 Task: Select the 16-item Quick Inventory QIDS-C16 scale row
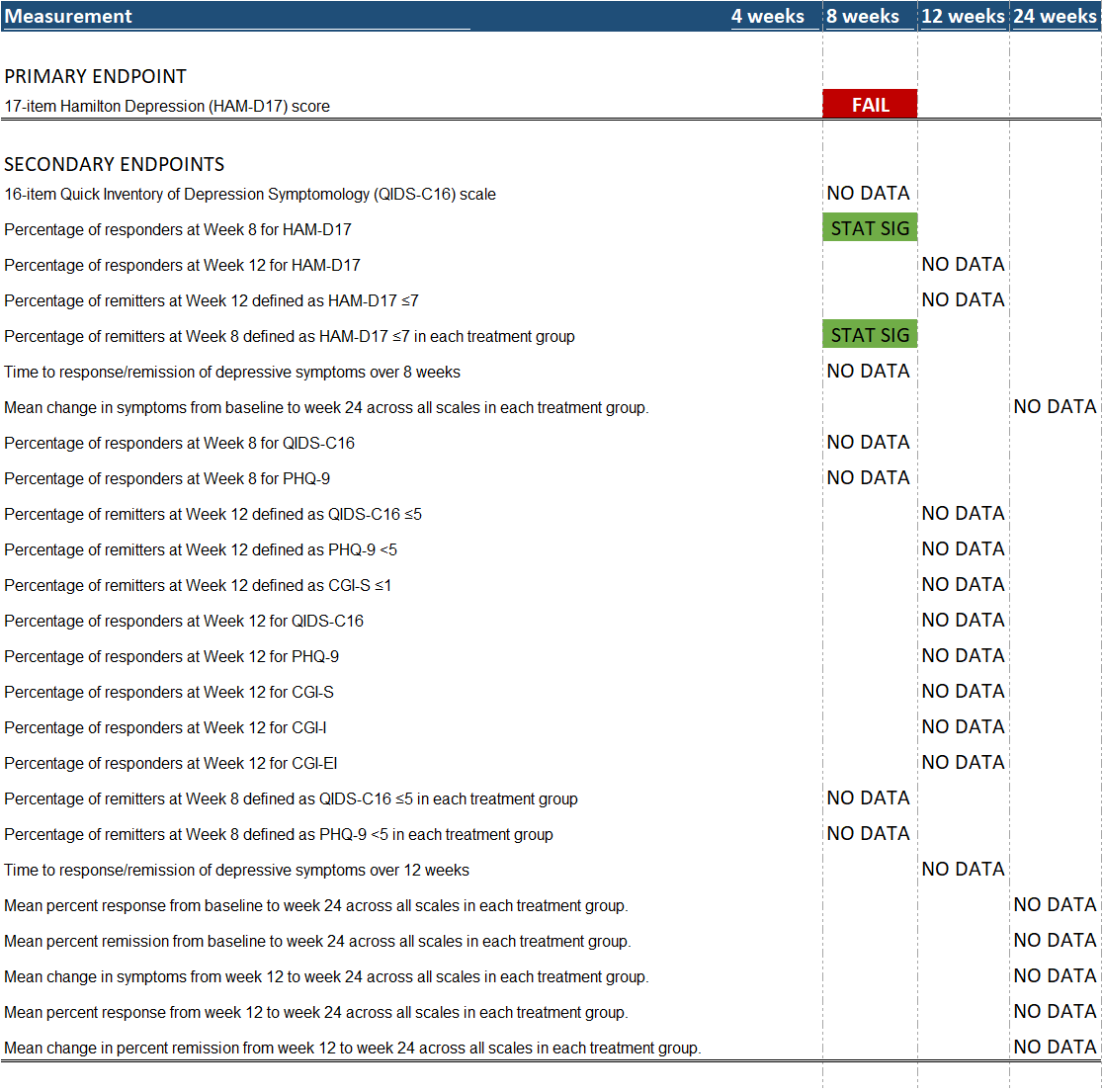[250, 194]
